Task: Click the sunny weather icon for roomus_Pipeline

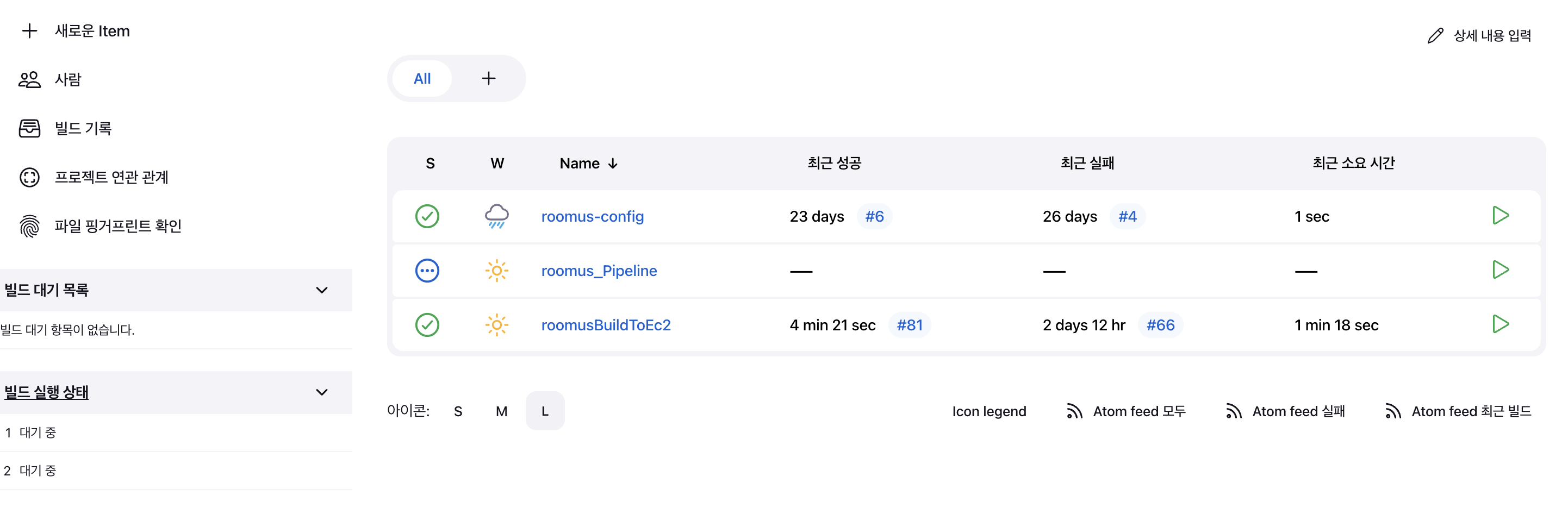Action: pyautogui.click(x=497, y=270)
